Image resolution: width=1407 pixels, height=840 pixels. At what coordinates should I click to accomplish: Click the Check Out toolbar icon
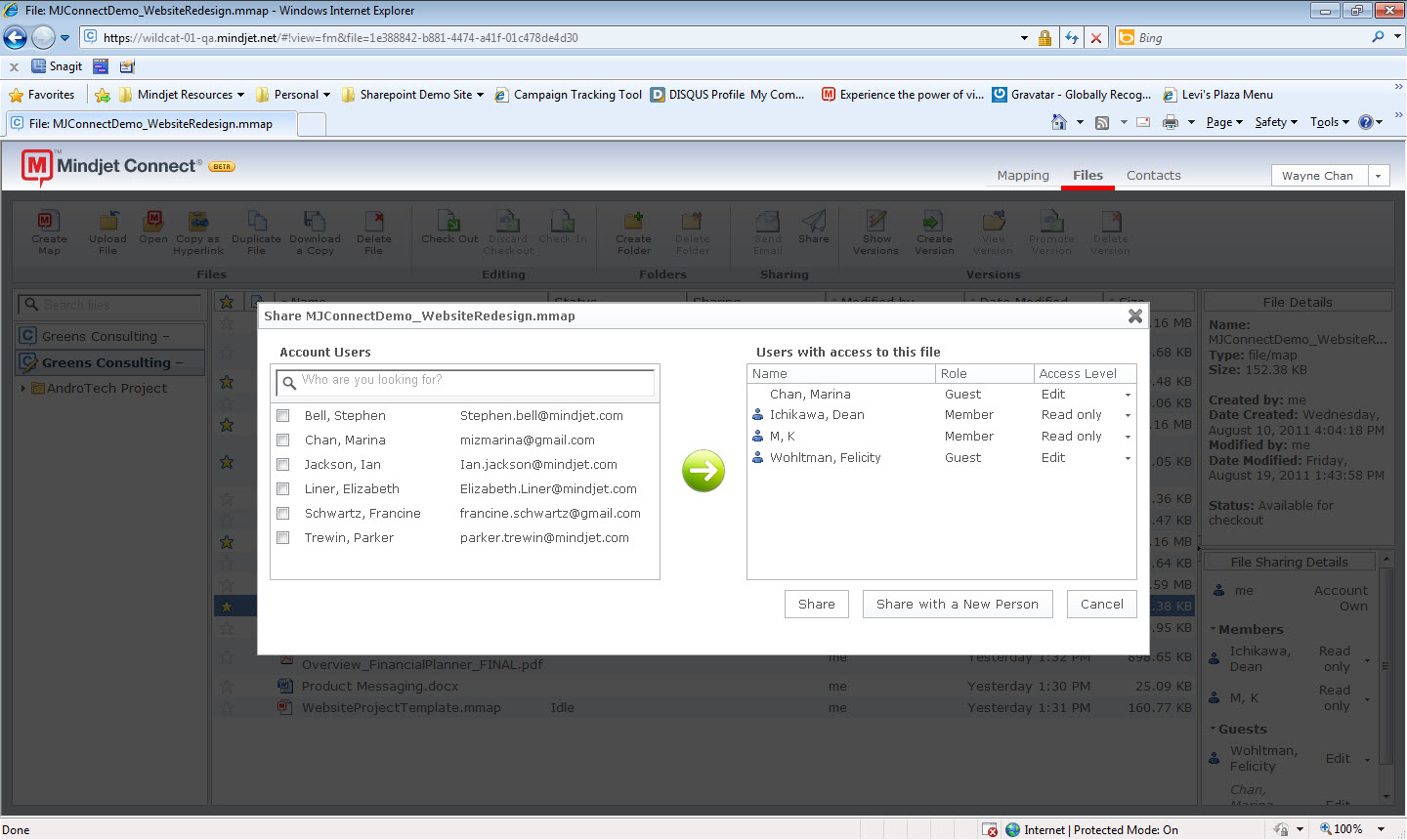click(x=449, y=228)
